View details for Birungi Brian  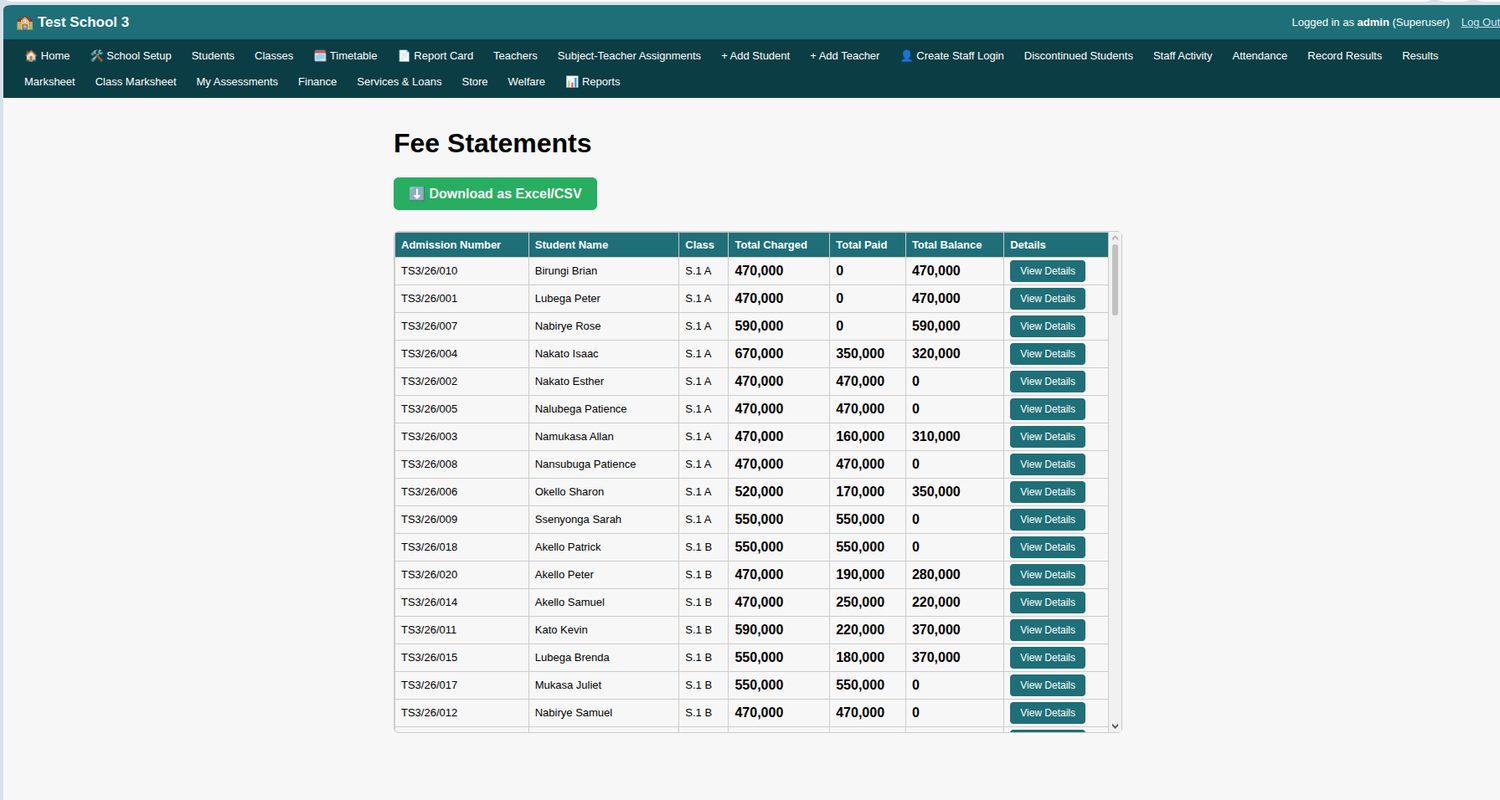click(x=1047, y=271)
